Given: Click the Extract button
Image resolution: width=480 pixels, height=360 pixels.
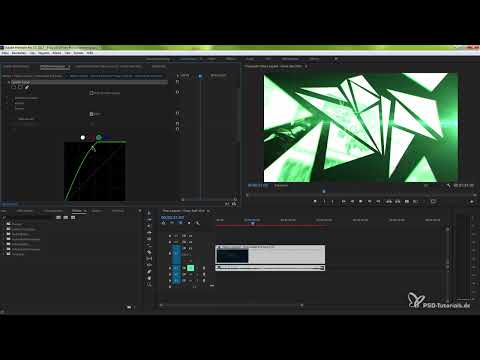Looking at the screenshot, I should (398, 201).
